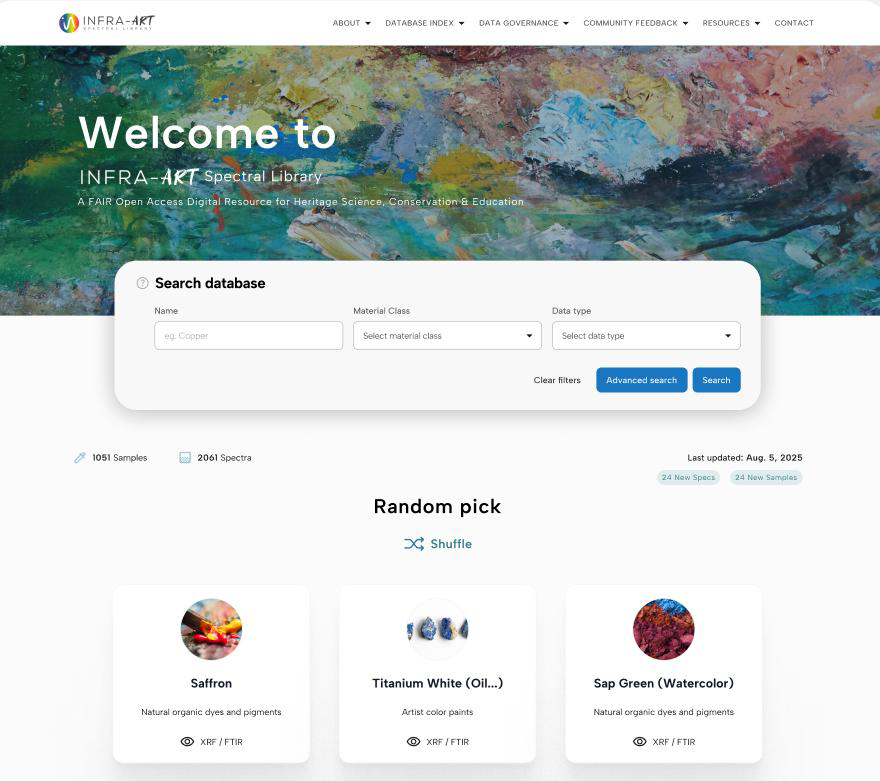This screenshot has height=781, width=880.
Task: Click the INFRA-ART rainbow logo icon
Action: point(69,23)
